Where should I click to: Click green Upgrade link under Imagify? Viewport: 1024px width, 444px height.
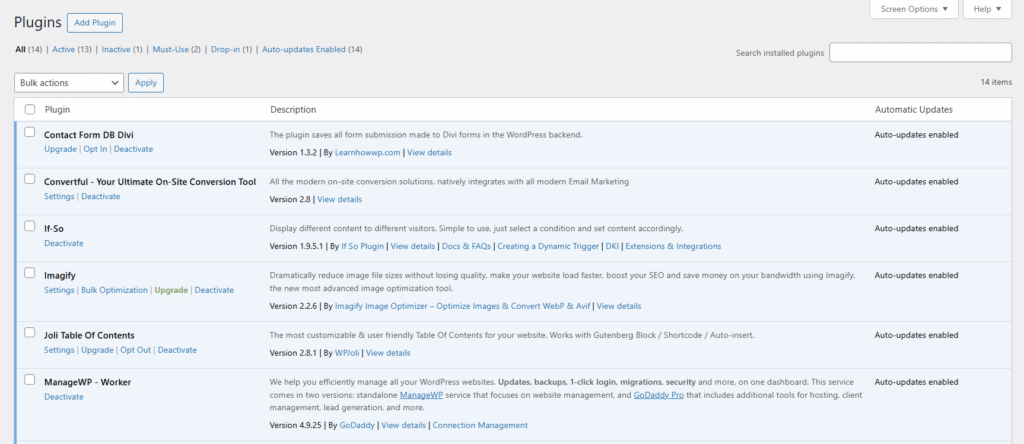(171, 290)
